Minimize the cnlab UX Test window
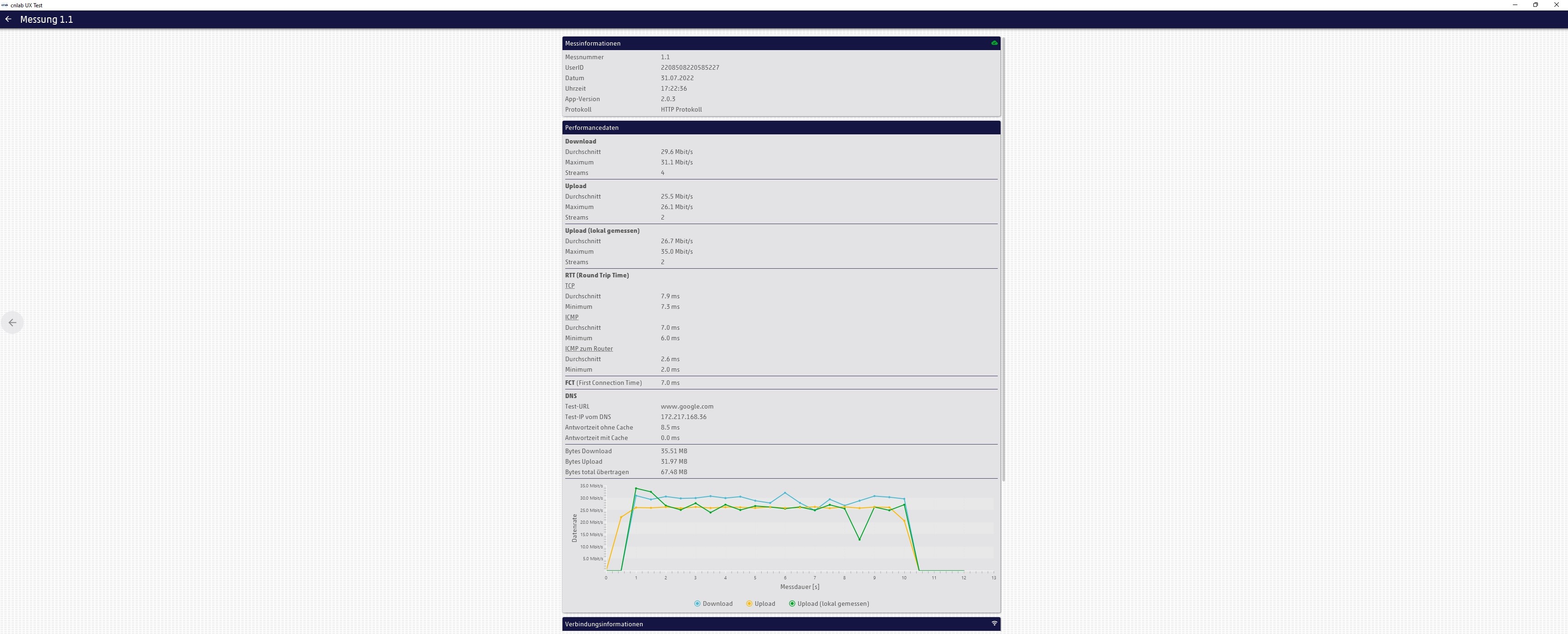The height and width of the screenshot is (634, 1568). pyautogui.click(x=1514, y=5)
